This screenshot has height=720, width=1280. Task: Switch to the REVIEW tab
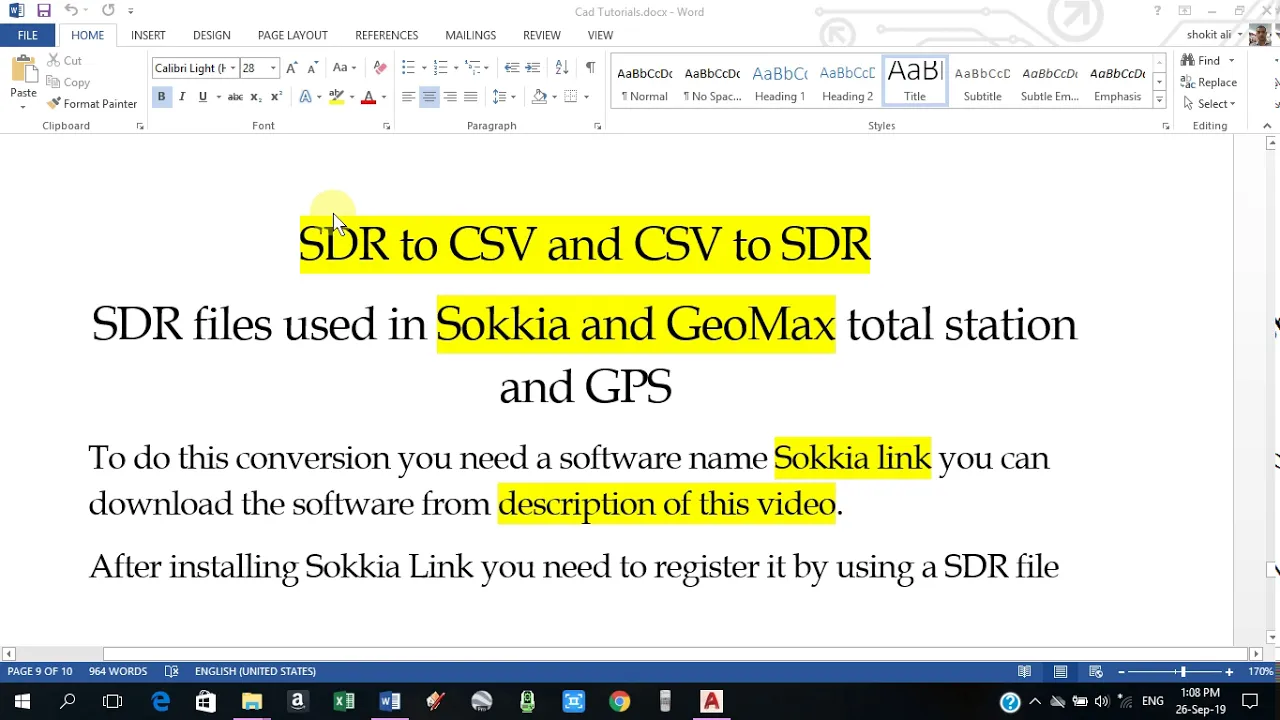click(542, 35)
